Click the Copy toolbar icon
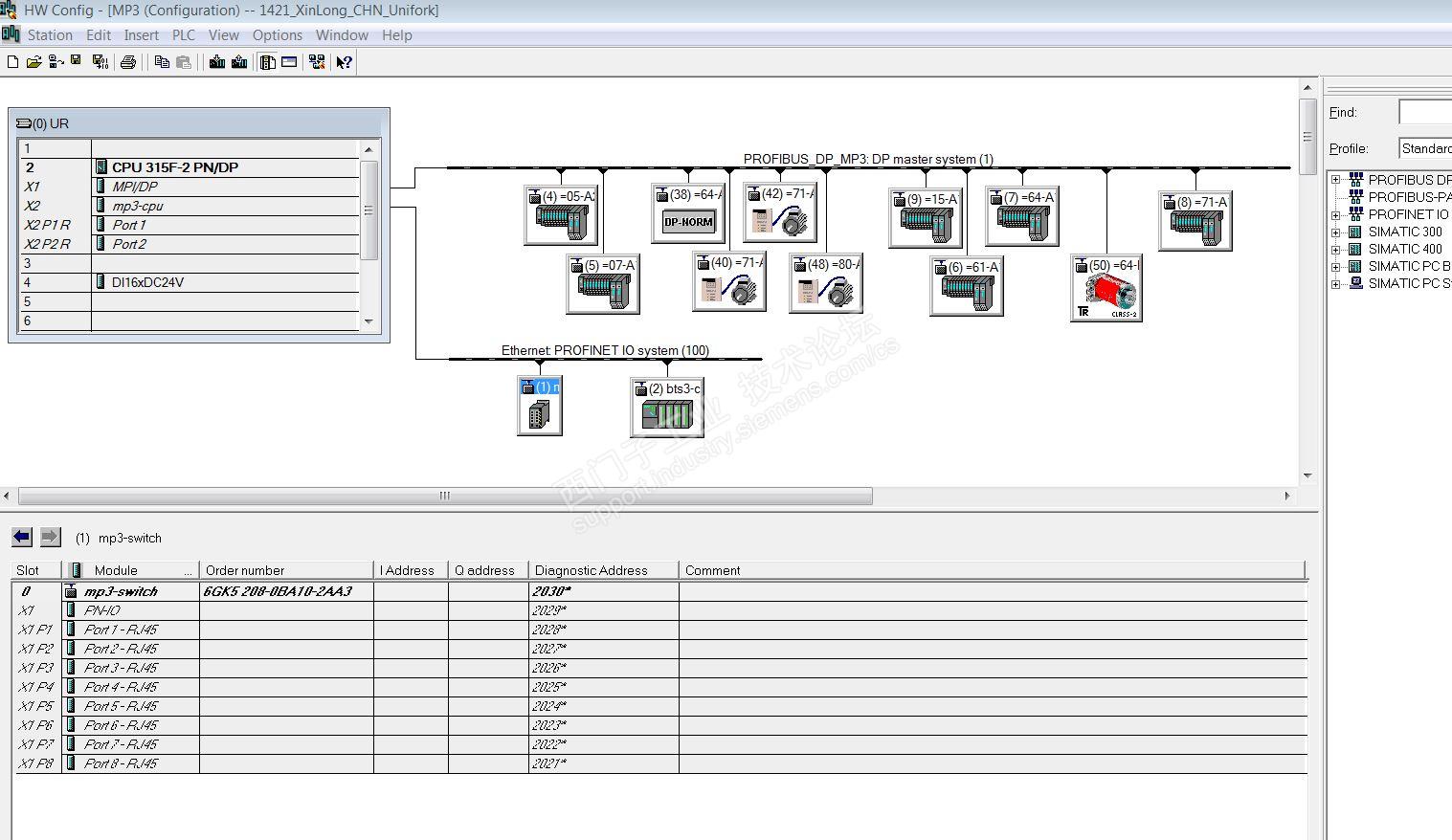 pyautogui.click(x=162, y=62)
